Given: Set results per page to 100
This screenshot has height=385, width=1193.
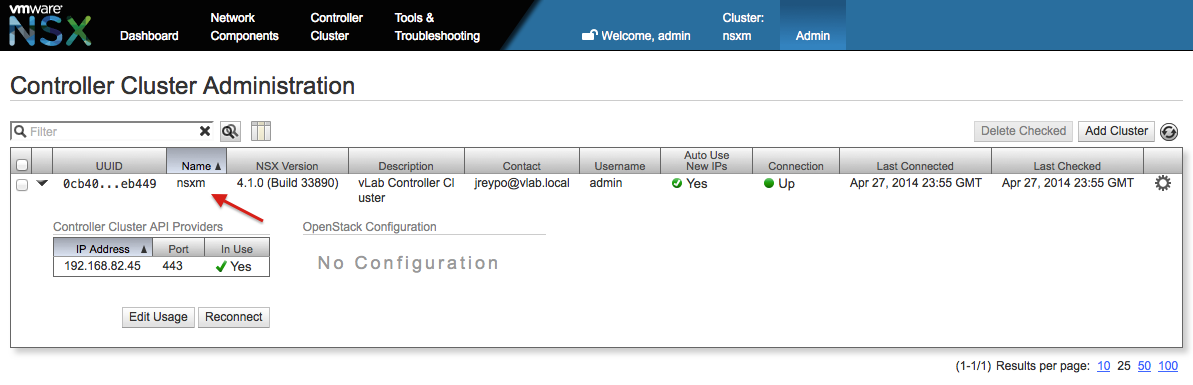Looking at the screenshot, I should coord(1168,366).
